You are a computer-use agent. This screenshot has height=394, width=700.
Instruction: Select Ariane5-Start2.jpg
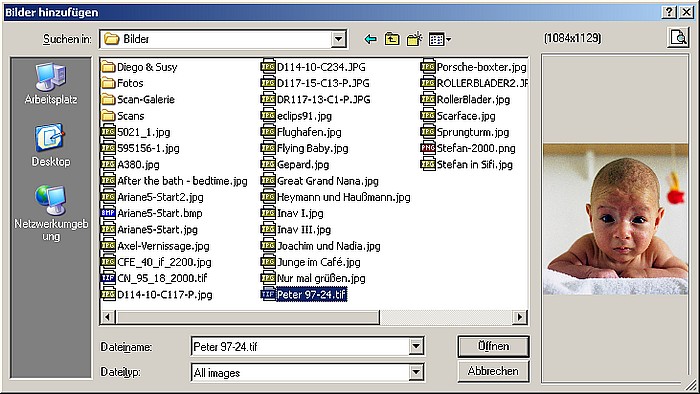pos(153,197)
